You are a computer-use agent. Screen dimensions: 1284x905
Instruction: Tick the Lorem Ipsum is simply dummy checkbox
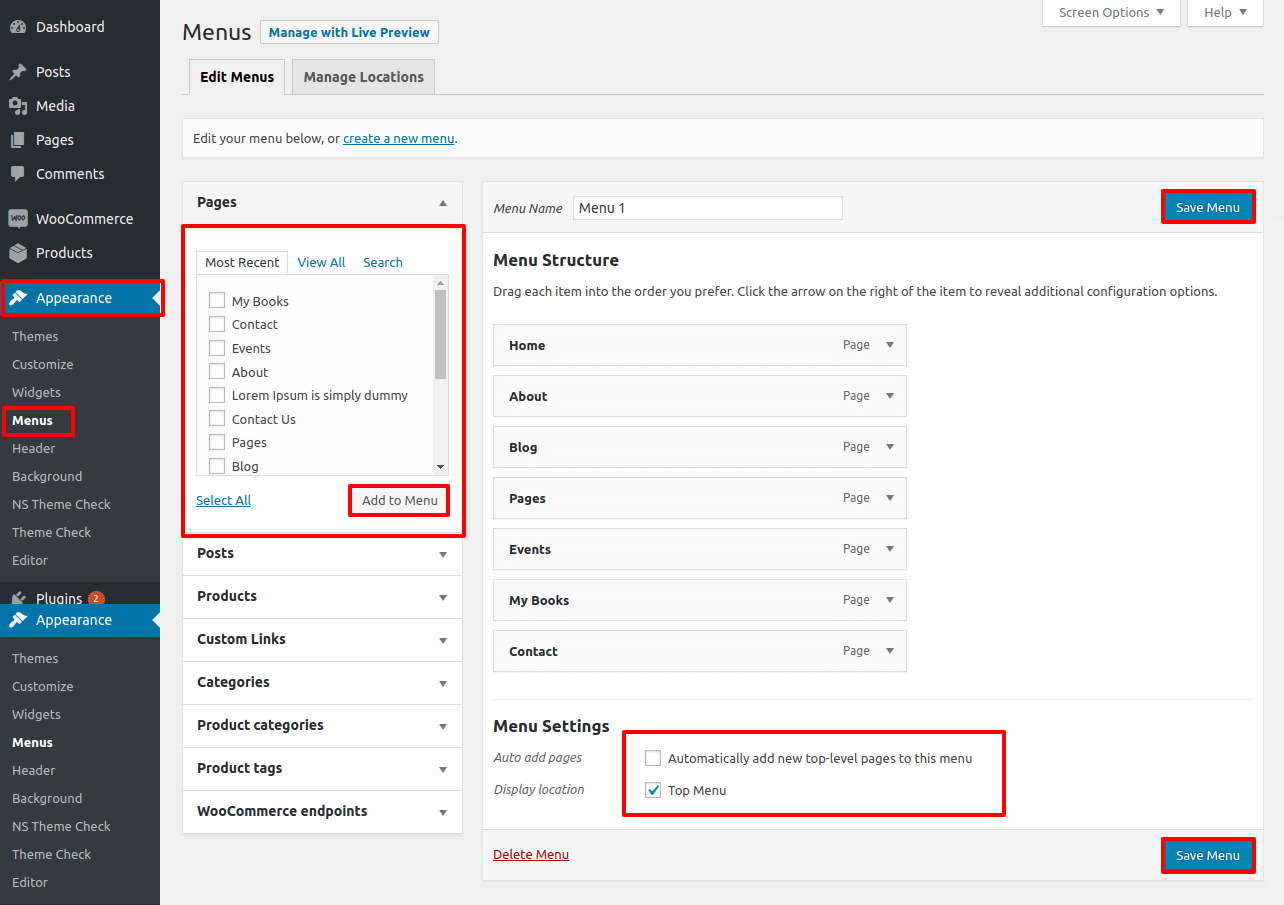(217, 395)
